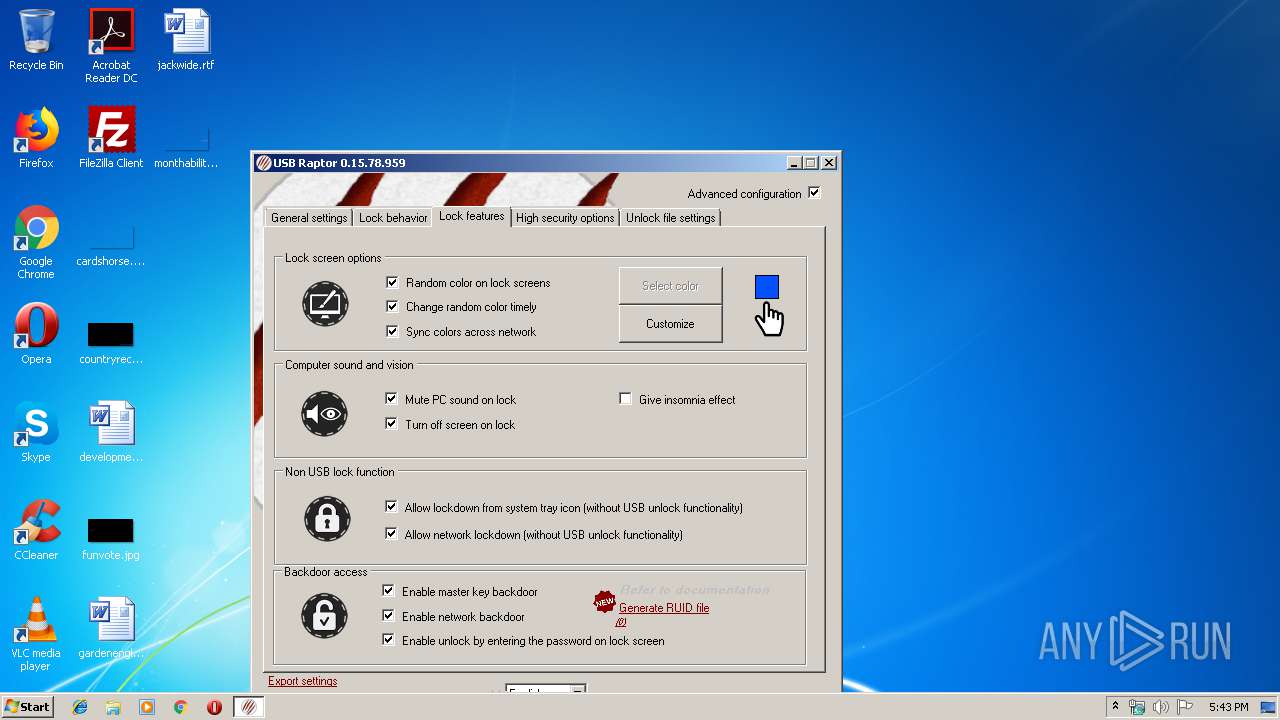Switch to Lock behavior tab
Image resolution: width=1280 pixels, height=720 pixels.
tap(393, 218)
